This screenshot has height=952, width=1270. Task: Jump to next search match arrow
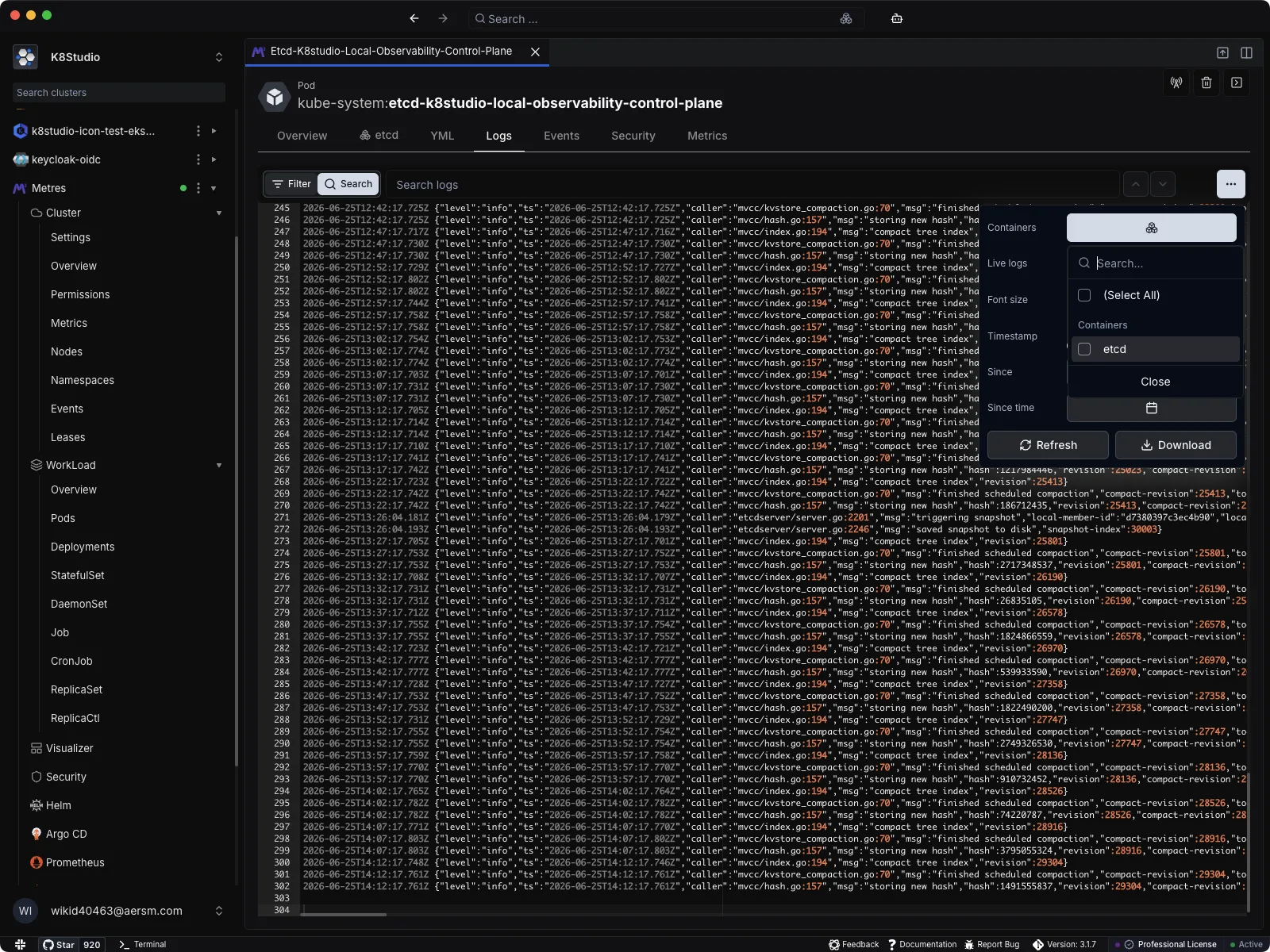tap(1163, 184)
